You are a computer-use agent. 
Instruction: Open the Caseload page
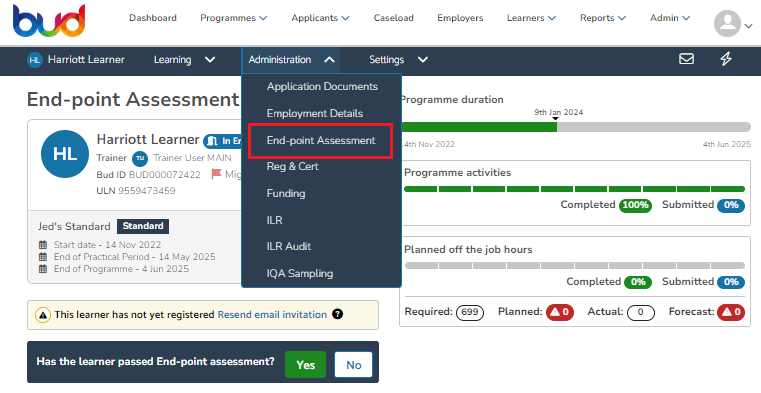pyautogui.click(x=394, y=18)
